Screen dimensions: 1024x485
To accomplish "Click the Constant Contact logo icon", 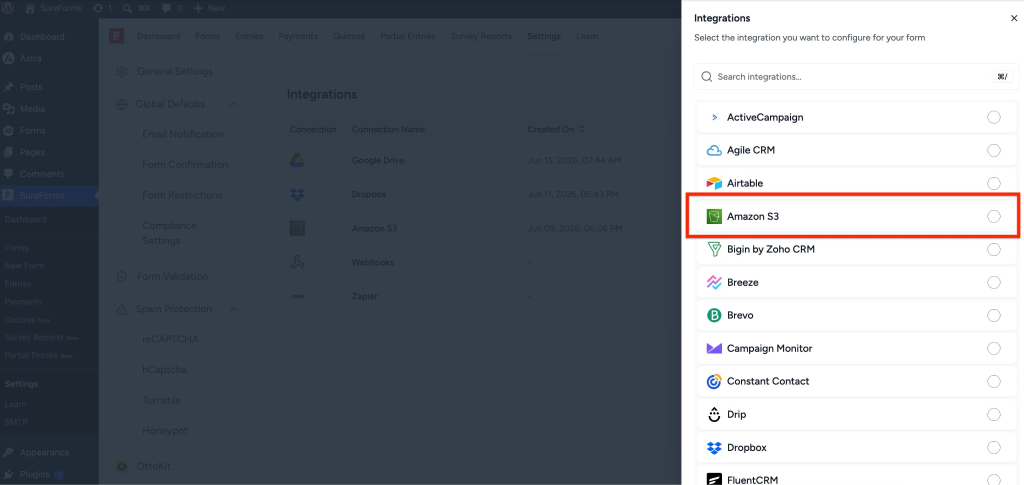I will (x=714, y=381).
